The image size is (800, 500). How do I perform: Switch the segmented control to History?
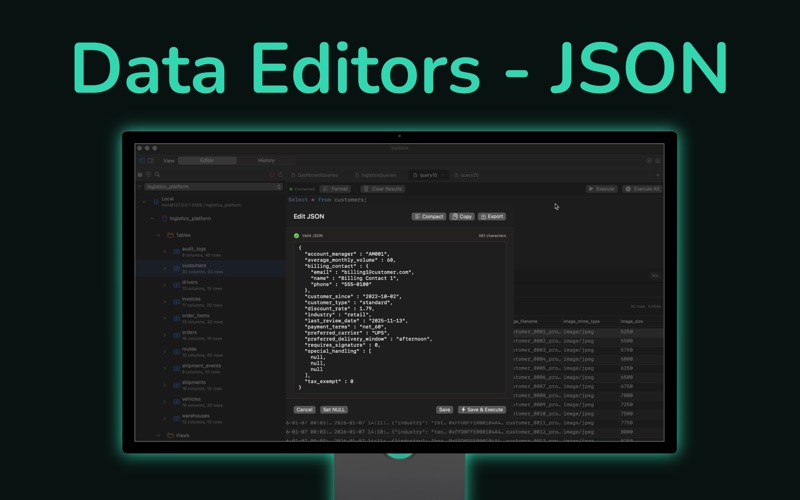266,160
